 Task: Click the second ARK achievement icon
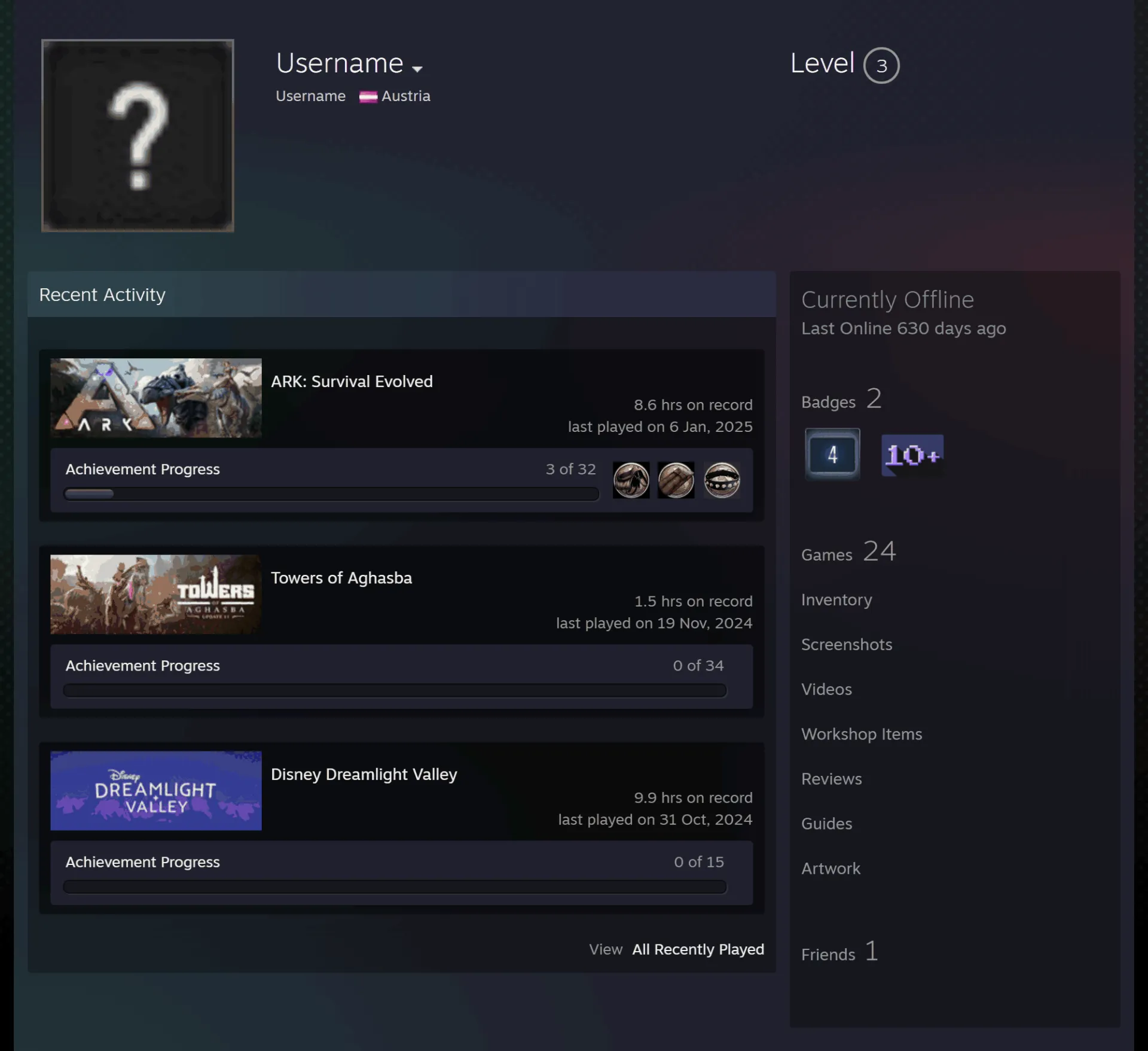(x=676, y=480)
